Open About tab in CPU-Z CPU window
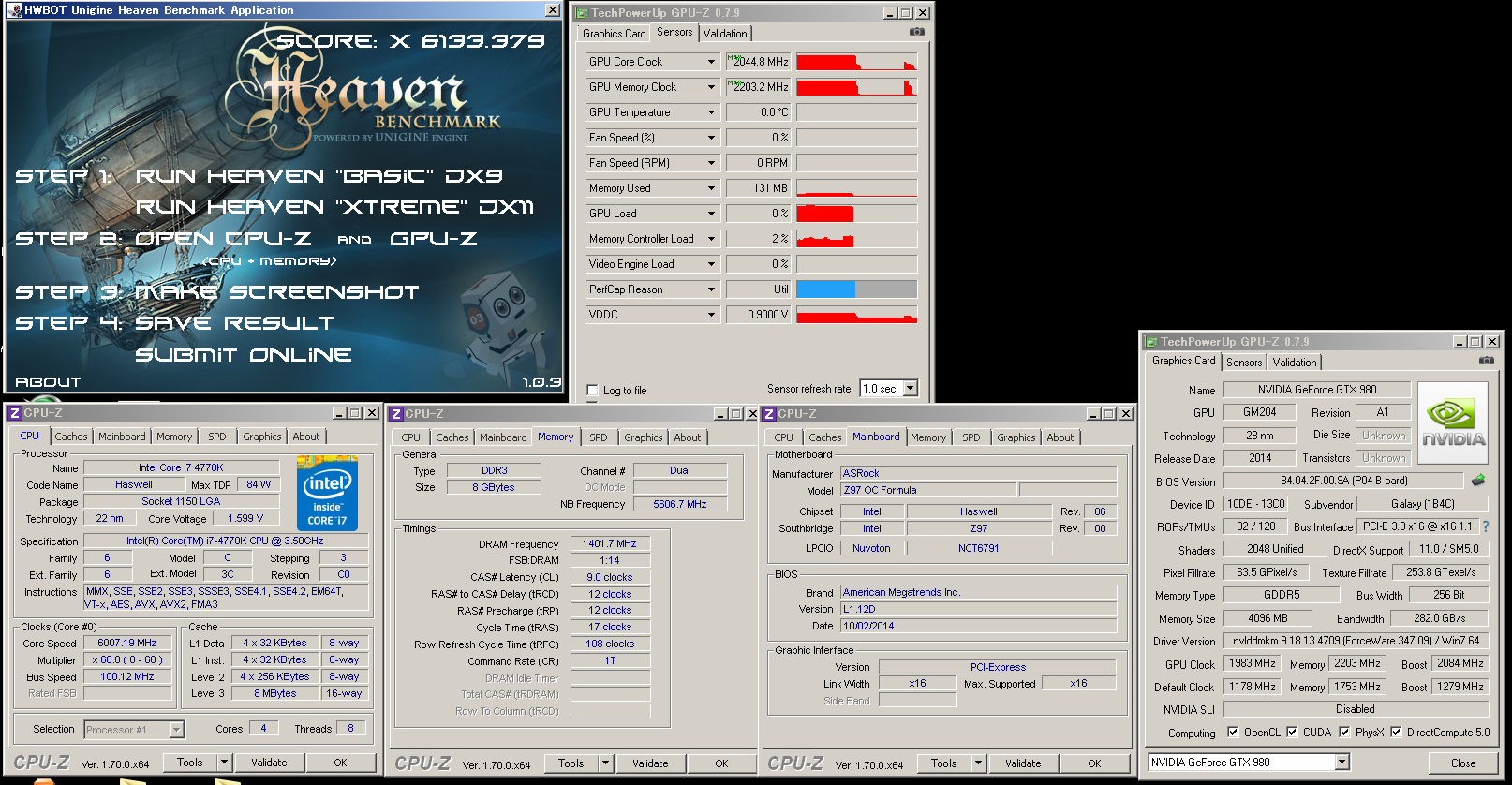Viewport: 1512px width, 785px height. [306, 437]
